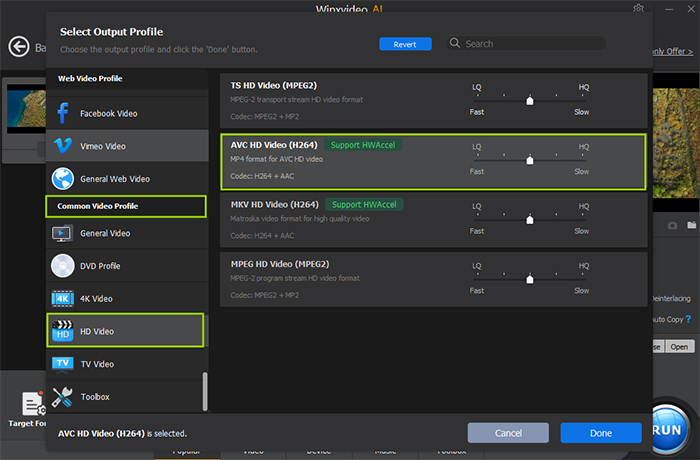This screenshot has height=460, width=700.
Task: Click Support HWAccel badge on AVC HD
Action: pos(363,145)
